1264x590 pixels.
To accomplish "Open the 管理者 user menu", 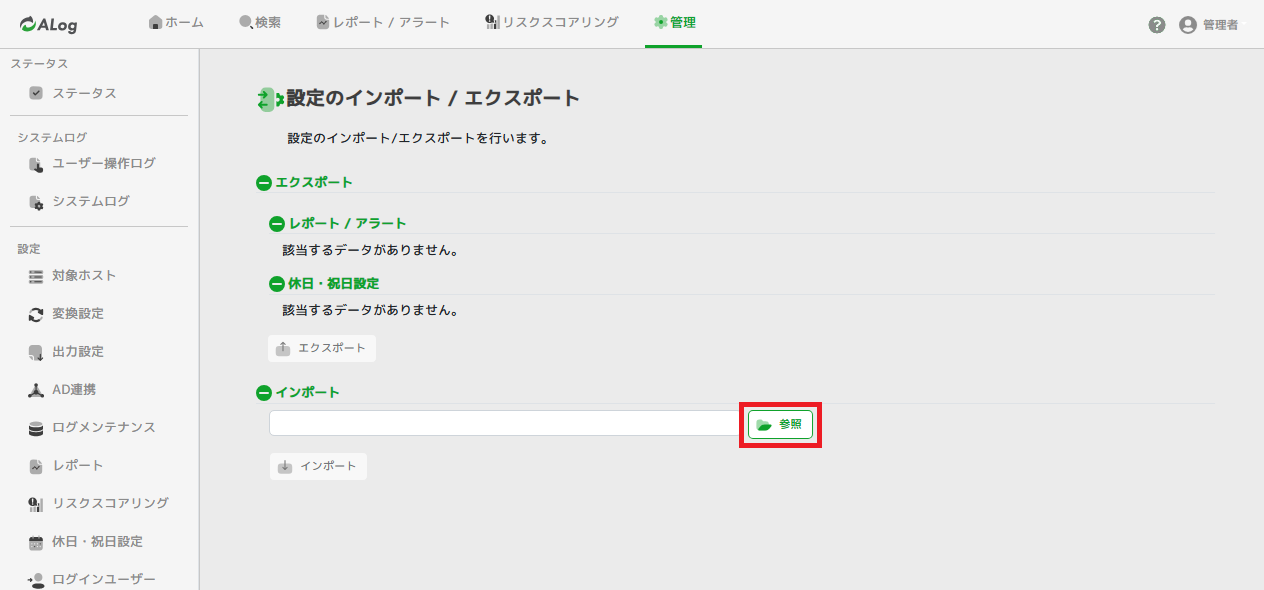I will [1209, 25].
